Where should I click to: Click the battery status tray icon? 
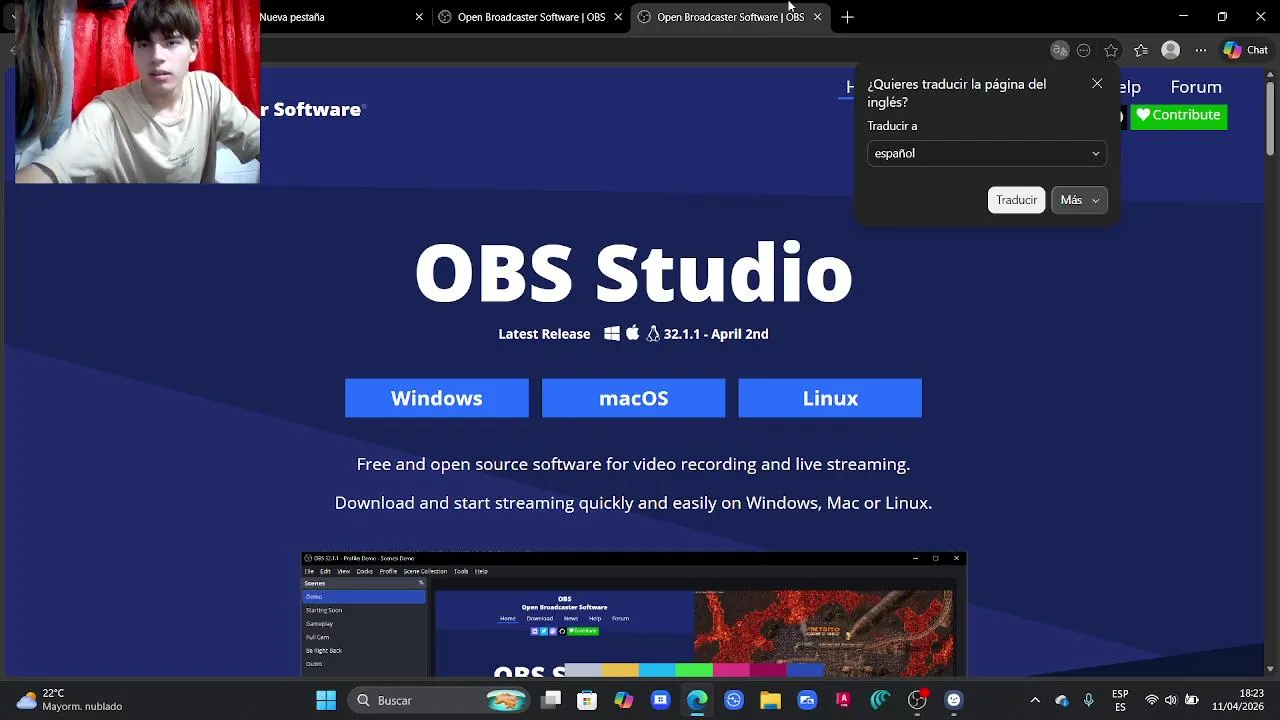pos(1191,700)
